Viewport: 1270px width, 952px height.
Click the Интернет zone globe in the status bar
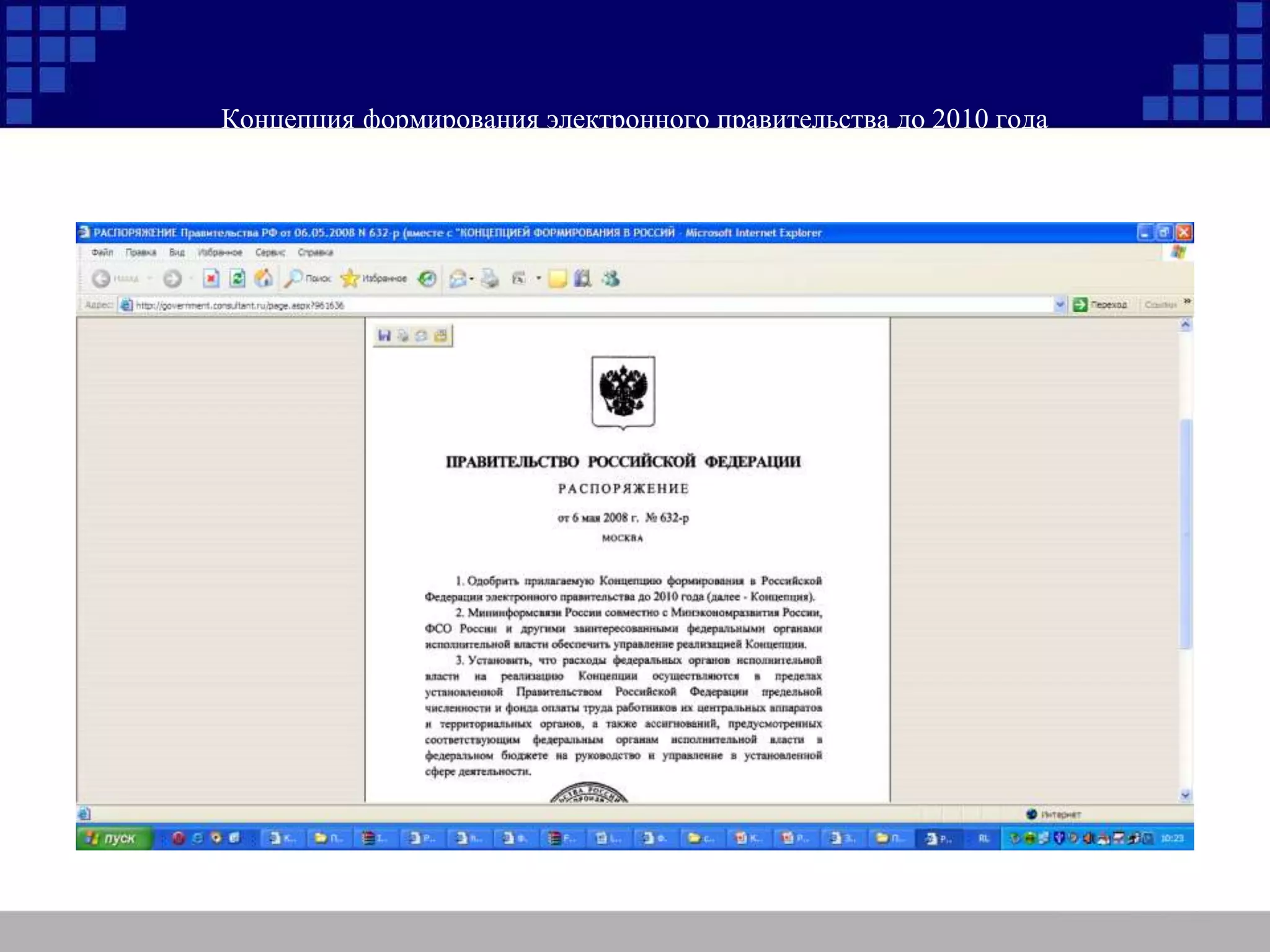pos(1032,814)
